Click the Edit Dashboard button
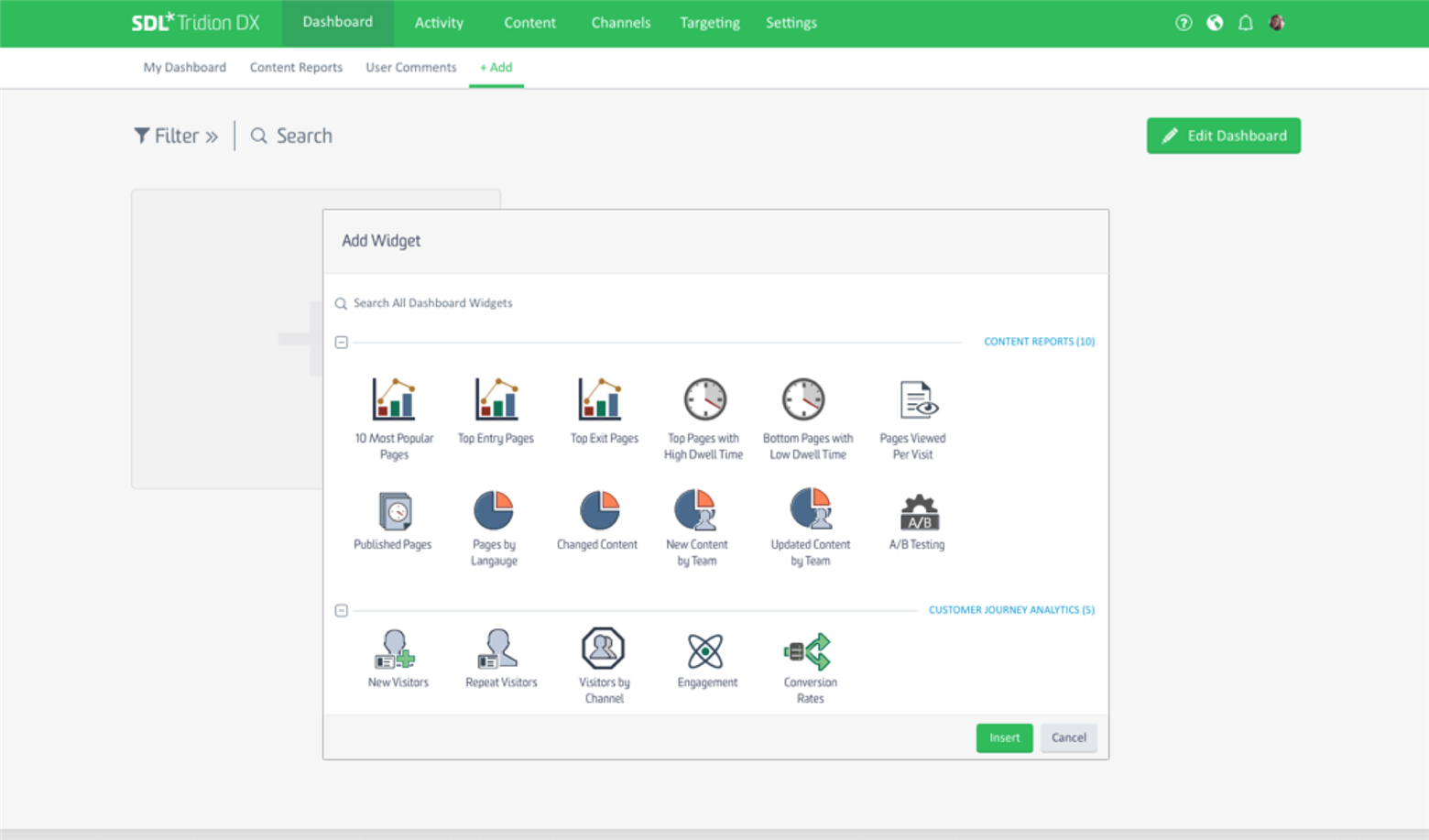Screen dimensions: 1429x840 coord(1223,136)
